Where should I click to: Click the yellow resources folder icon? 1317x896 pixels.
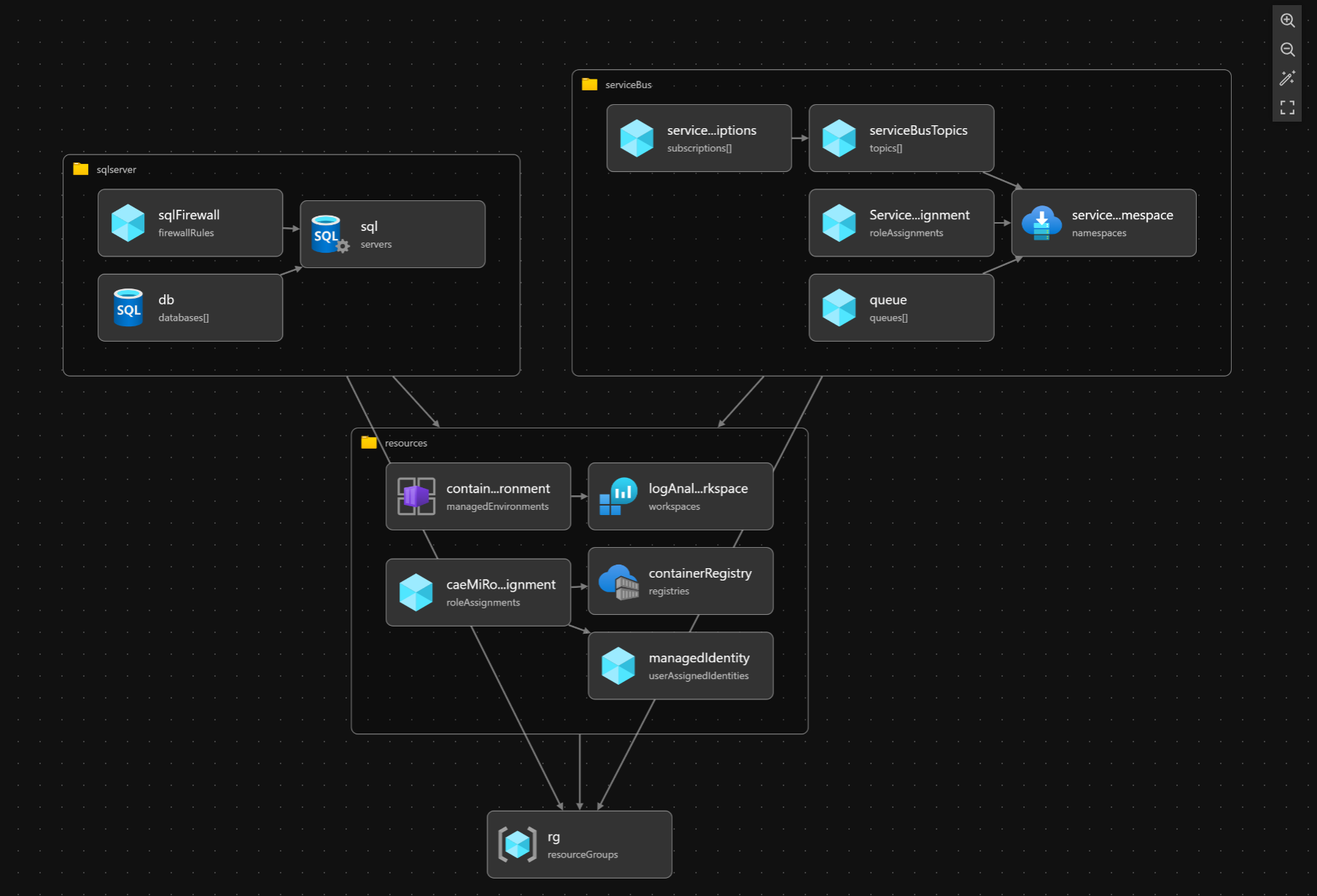click(x=369, y=442)
